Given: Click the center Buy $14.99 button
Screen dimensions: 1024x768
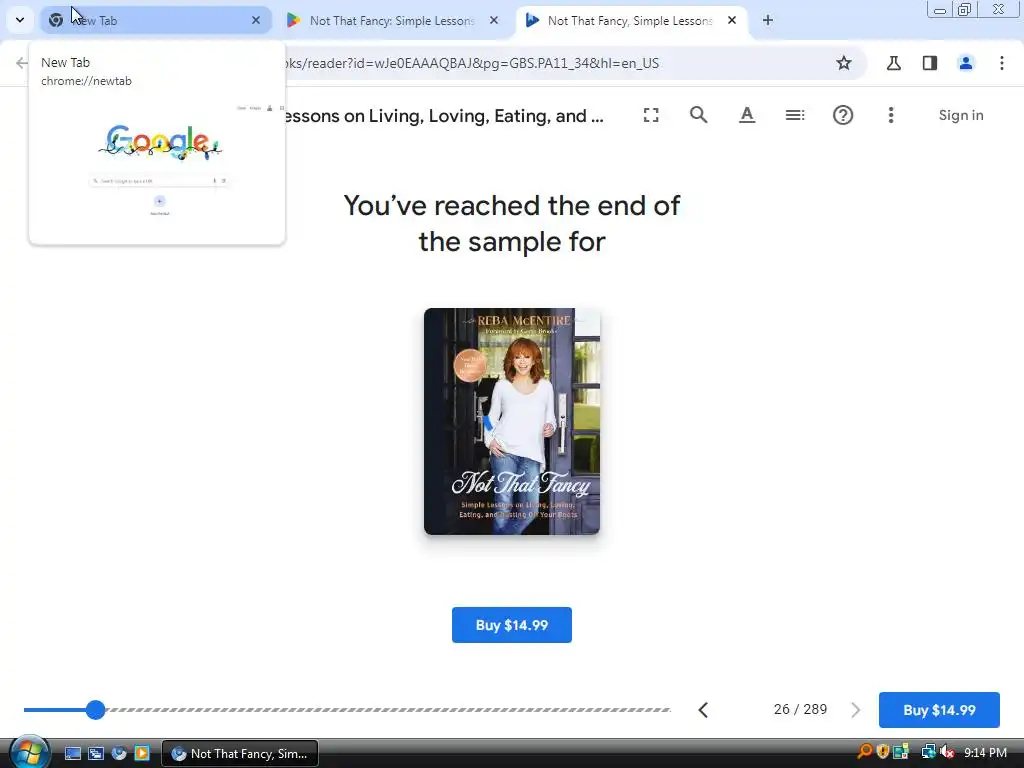Looking at the screenshot, I should click(512, 625).
